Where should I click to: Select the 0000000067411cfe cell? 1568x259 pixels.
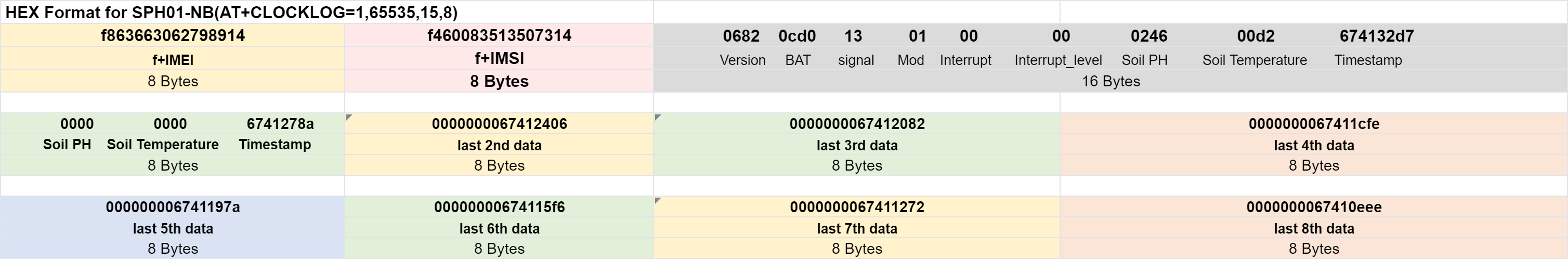click(1314, 124)
